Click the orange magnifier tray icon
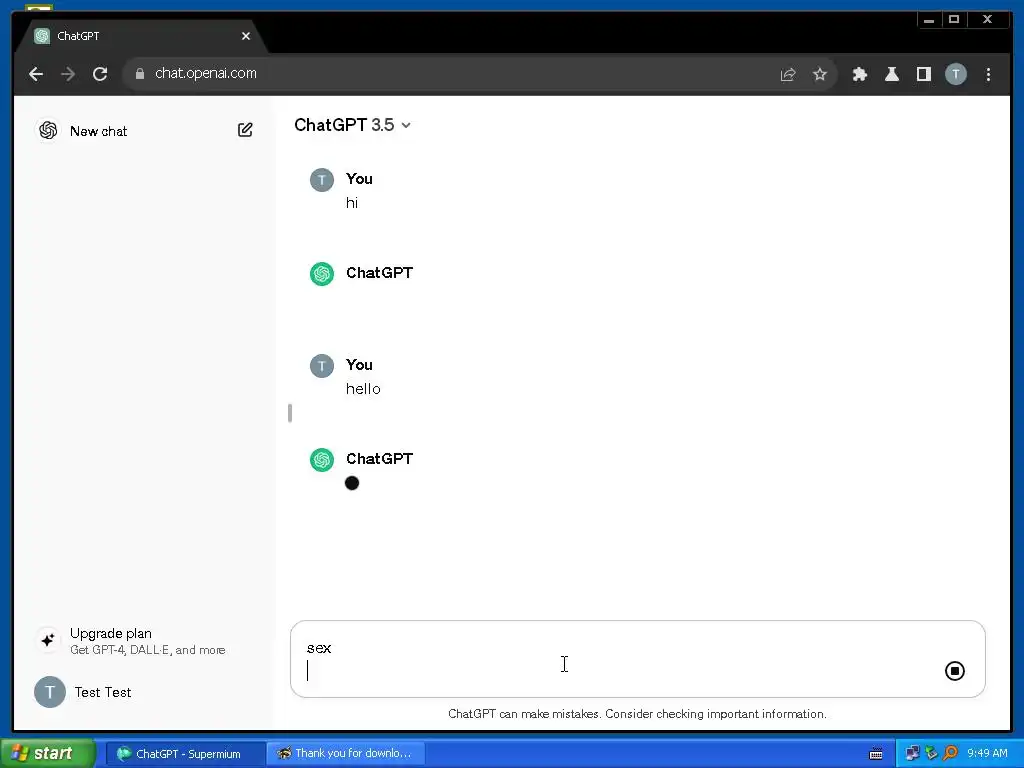 950,754
